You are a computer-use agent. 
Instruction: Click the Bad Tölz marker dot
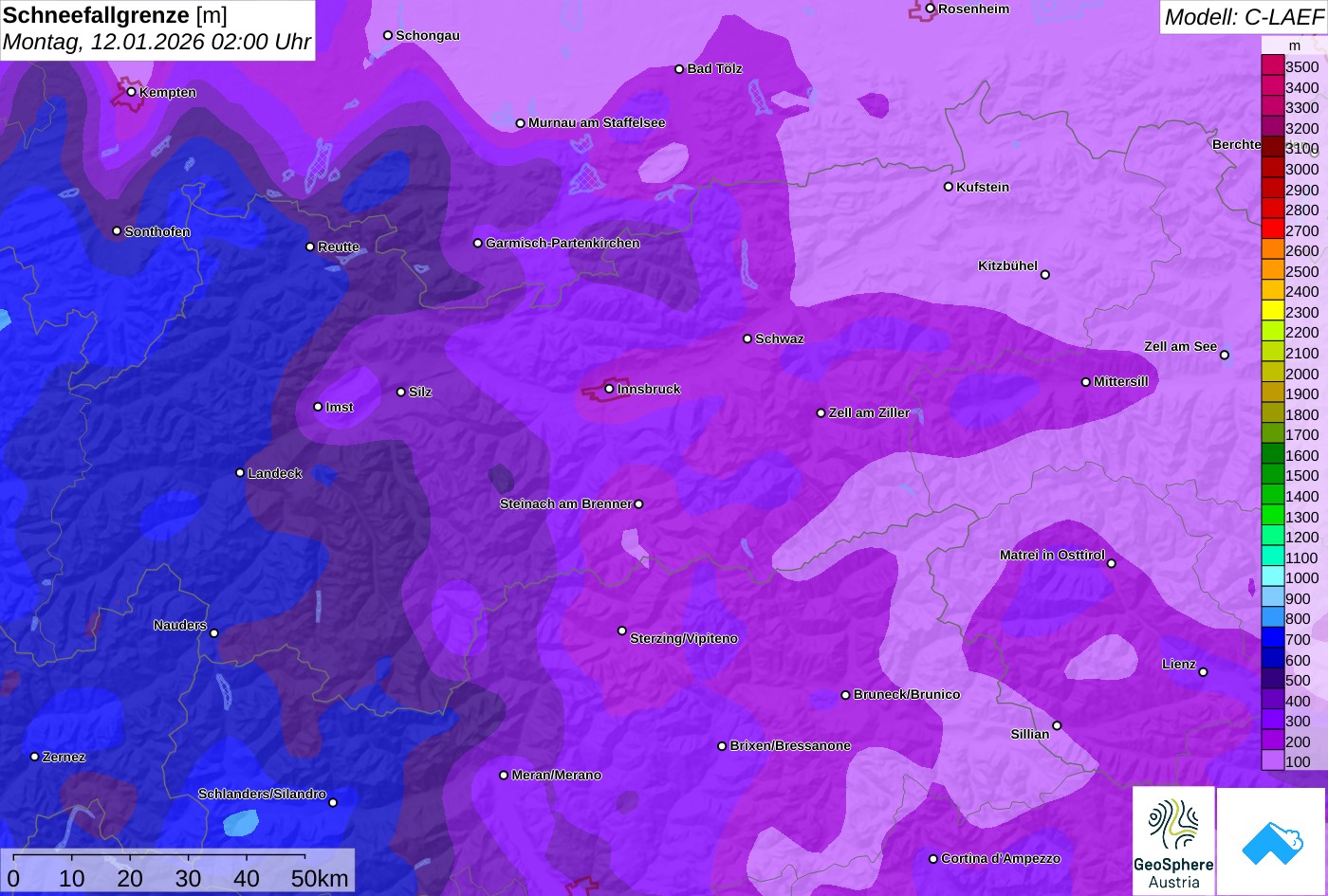(679, 69)
